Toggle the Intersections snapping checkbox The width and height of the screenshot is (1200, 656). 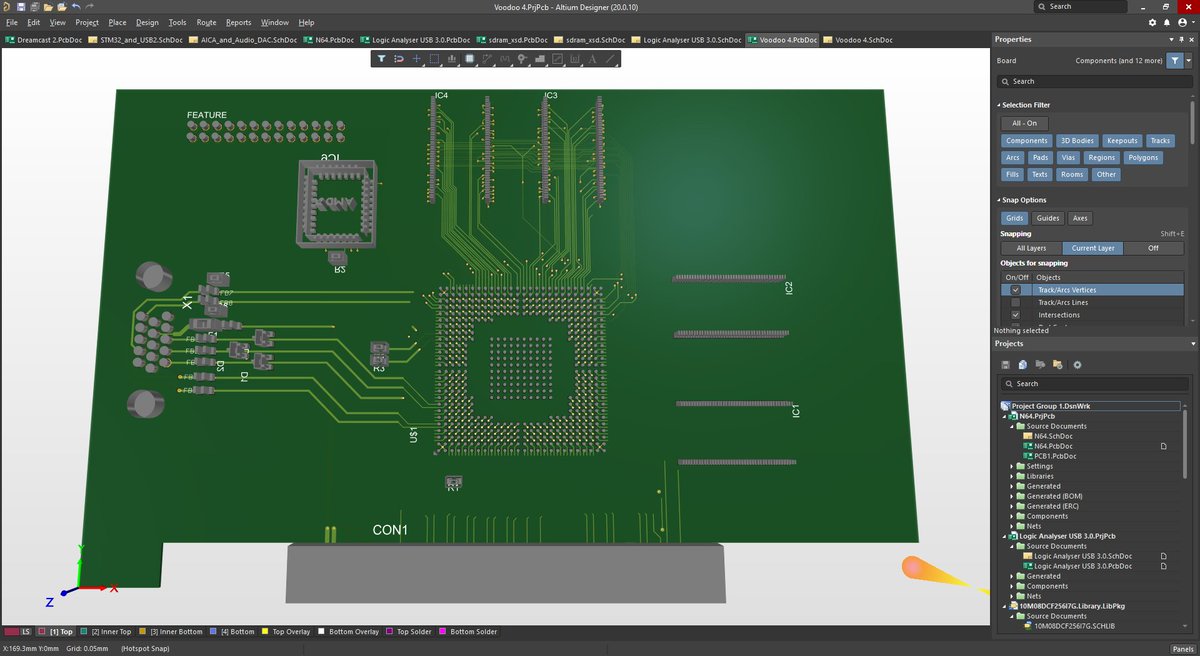point(1015,315)
